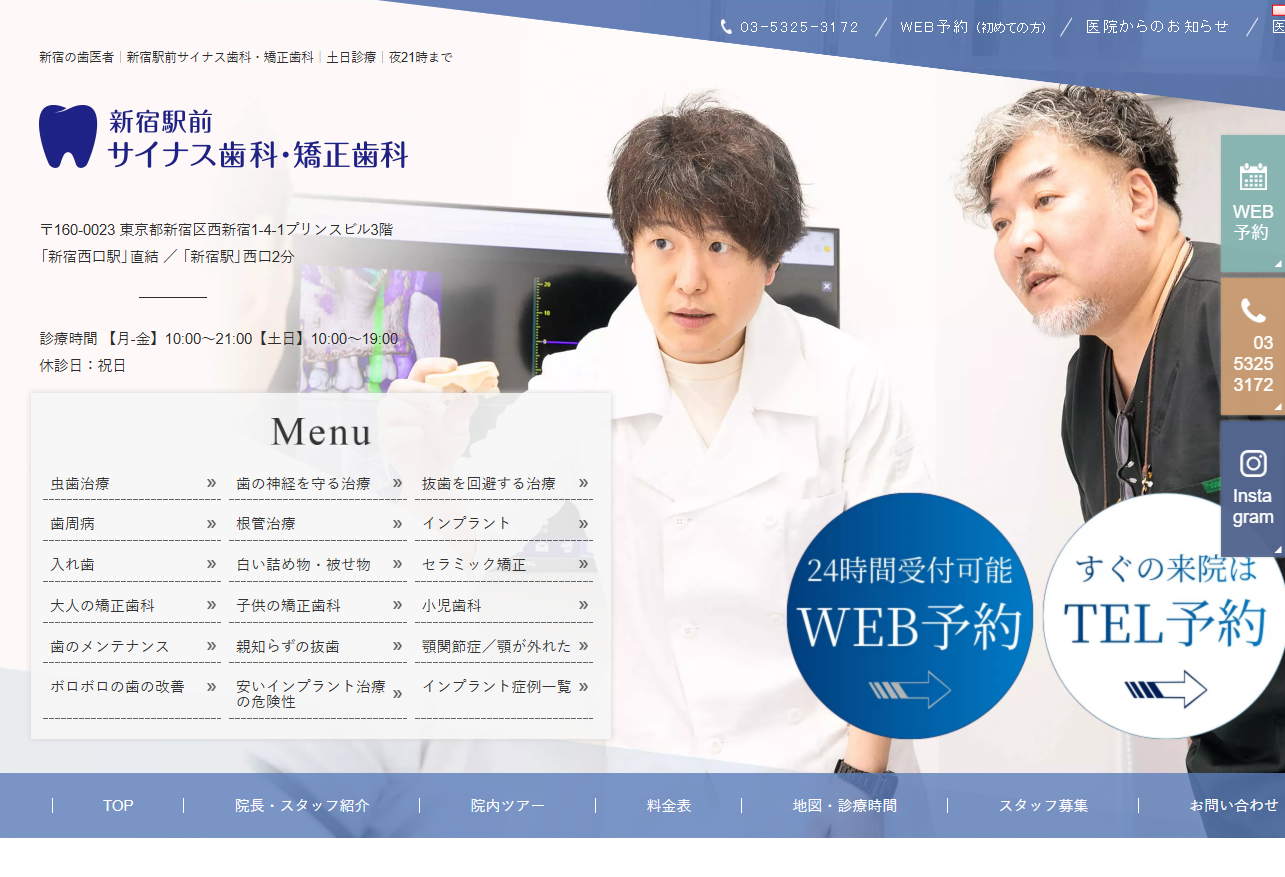Click the chevron next to 虫歯治療

(212, 483)
